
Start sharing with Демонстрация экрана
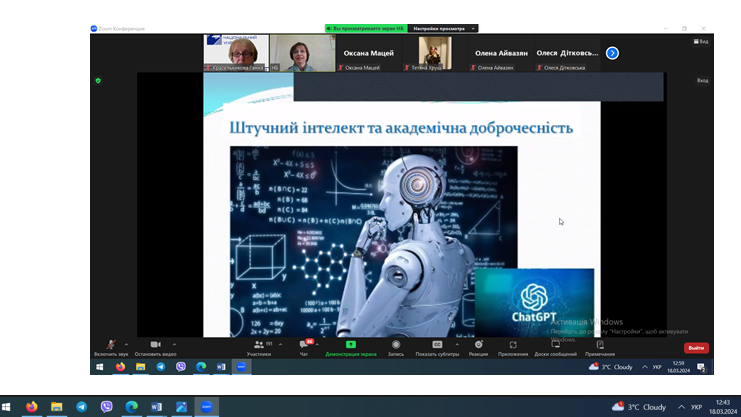tap(351, 345)
